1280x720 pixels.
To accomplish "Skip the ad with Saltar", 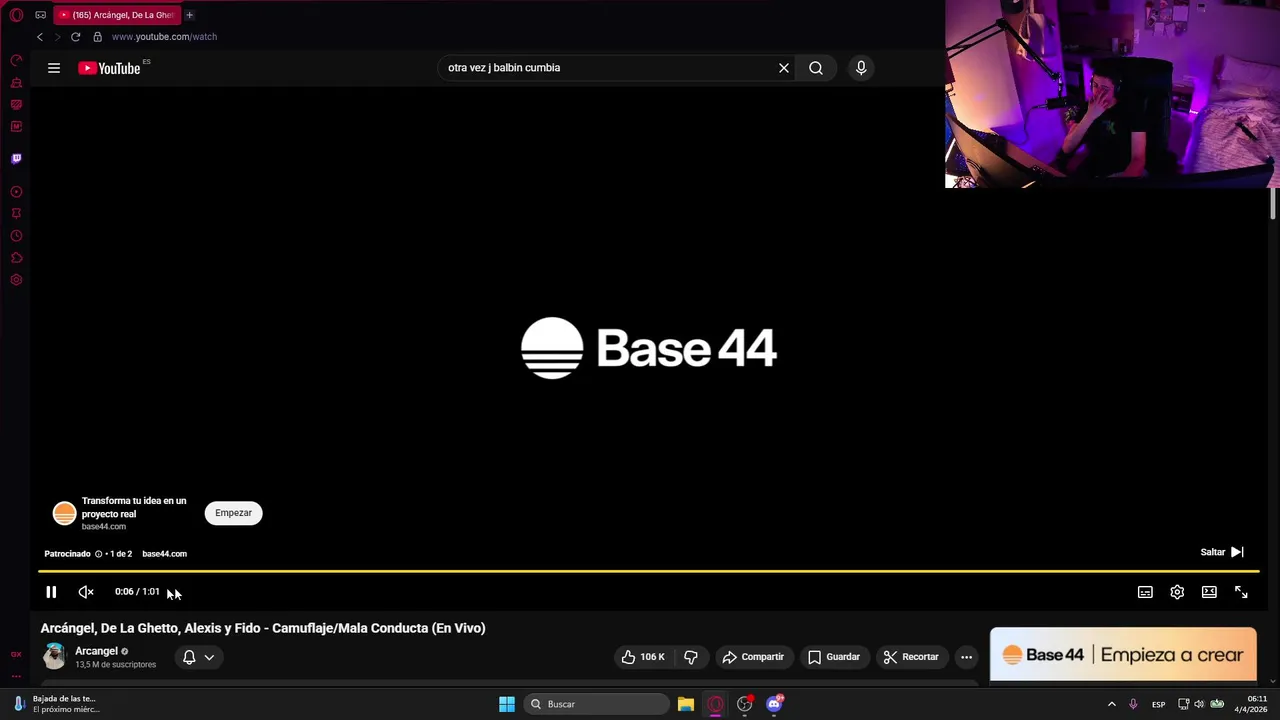I will tap(1222, 552).
